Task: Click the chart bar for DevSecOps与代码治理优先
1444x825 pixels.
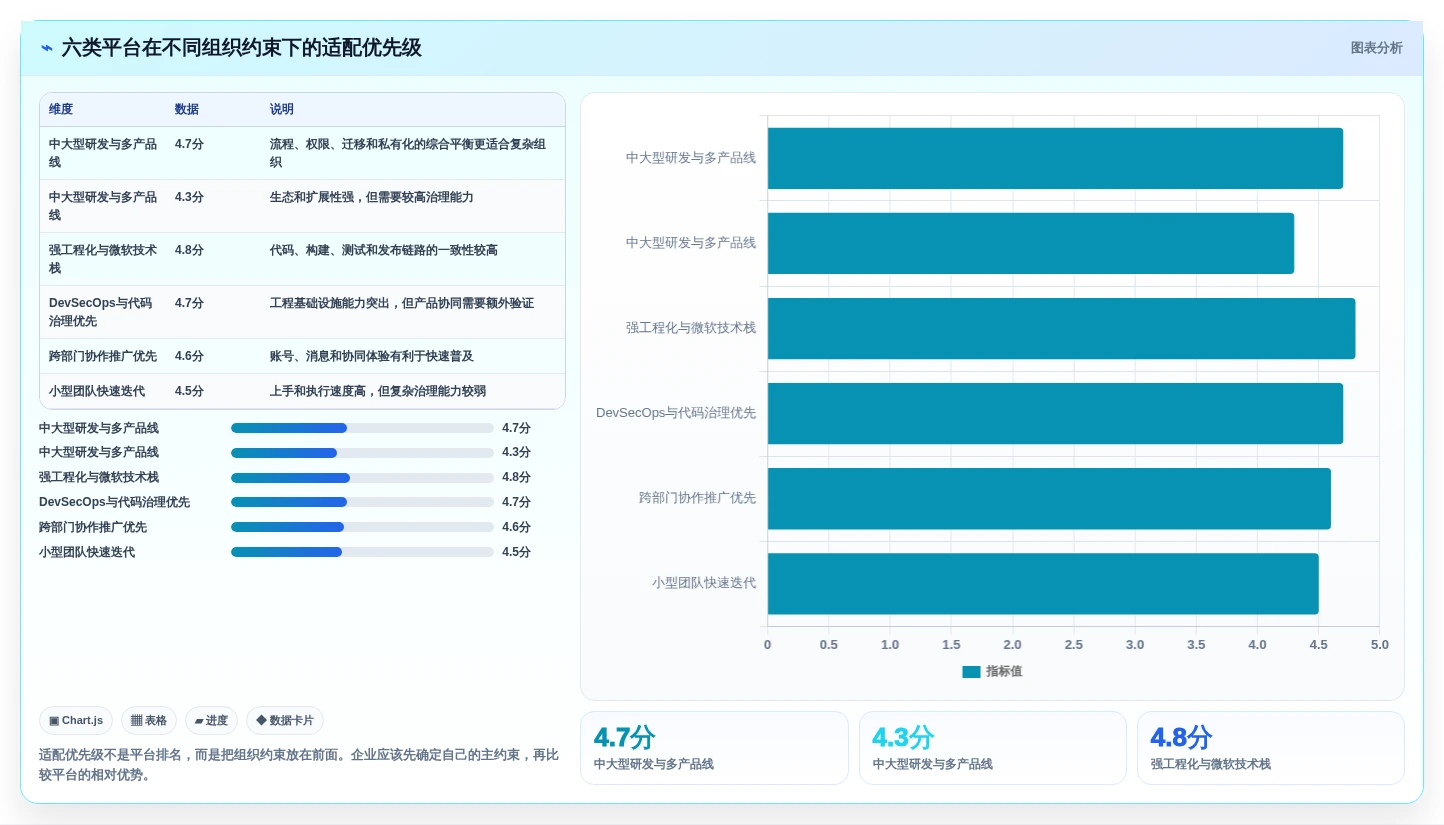Action: (1055, 413)
